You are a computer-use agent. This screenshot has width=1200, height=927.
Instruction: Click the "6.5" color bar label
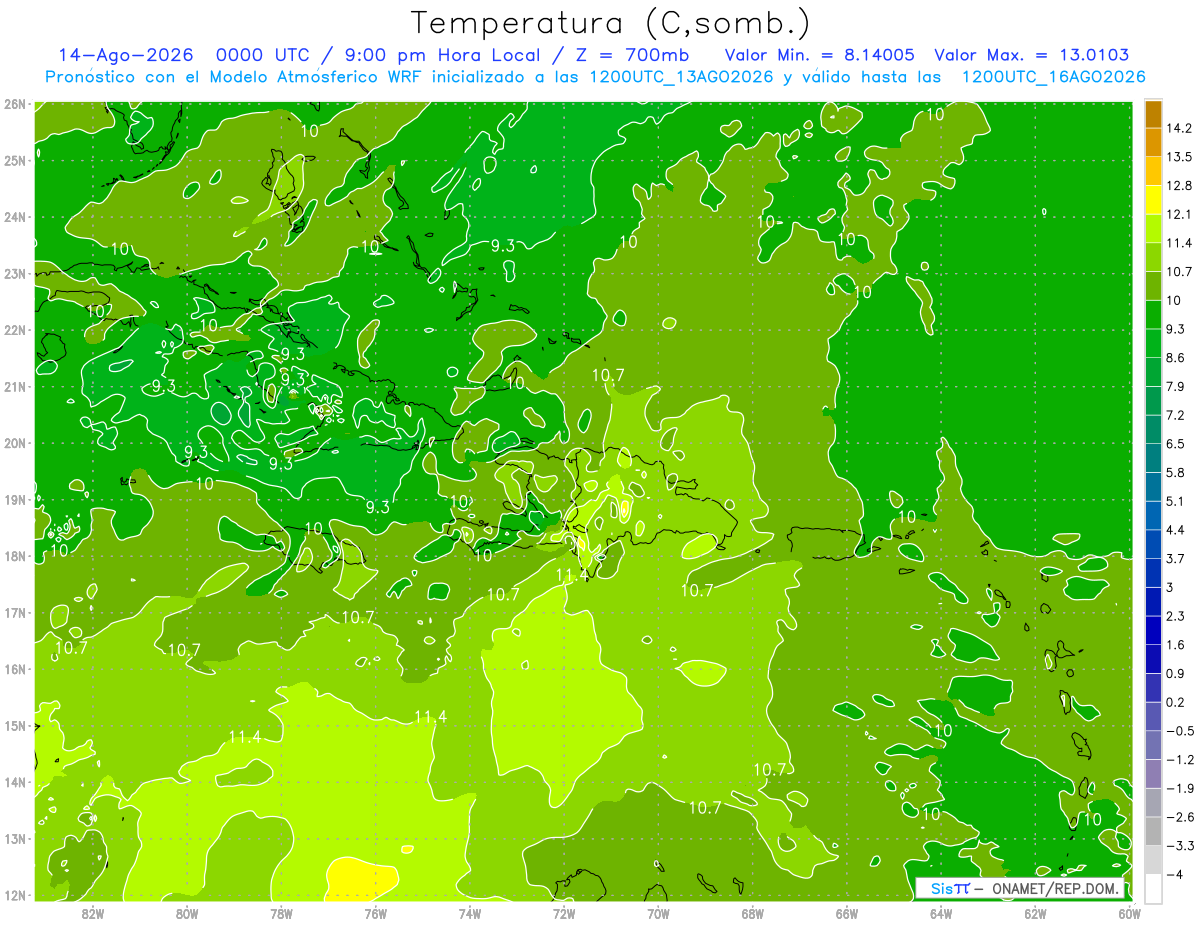(1176, 444)
